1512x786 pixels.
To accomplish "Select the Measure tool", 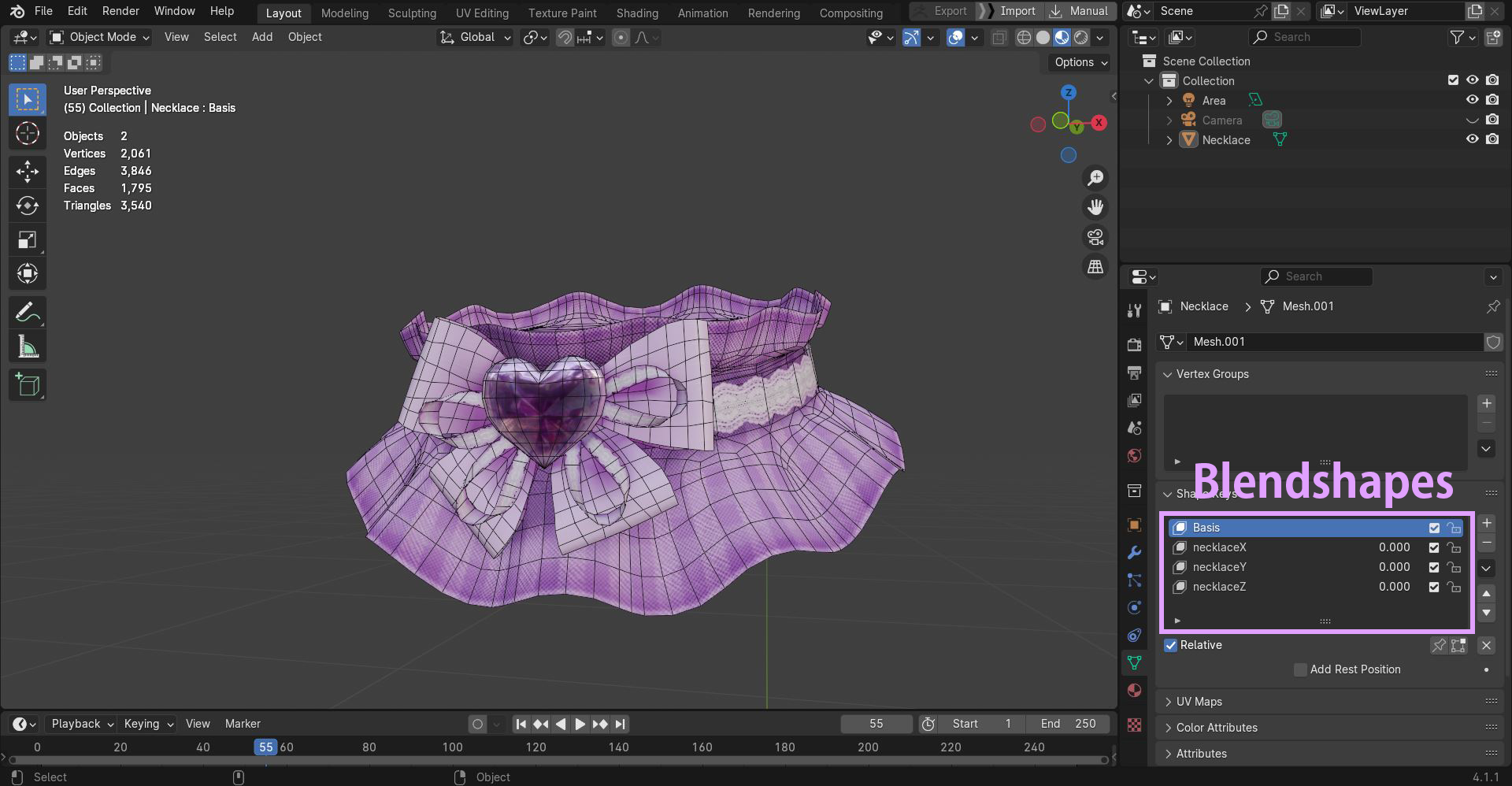I will (x=28, y=345).
